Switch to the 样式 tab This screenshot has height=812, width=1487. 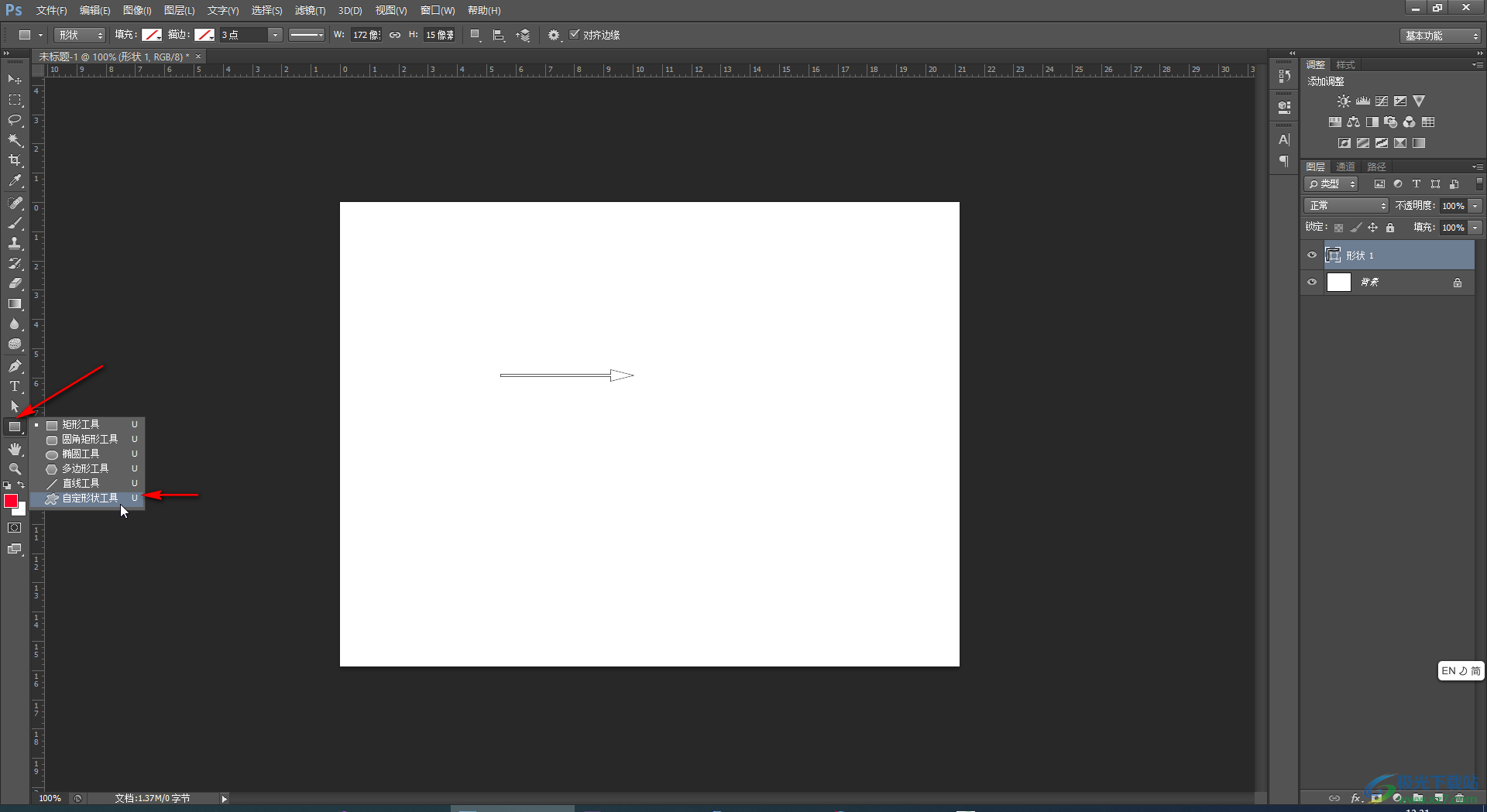(x=1346, y=65)
